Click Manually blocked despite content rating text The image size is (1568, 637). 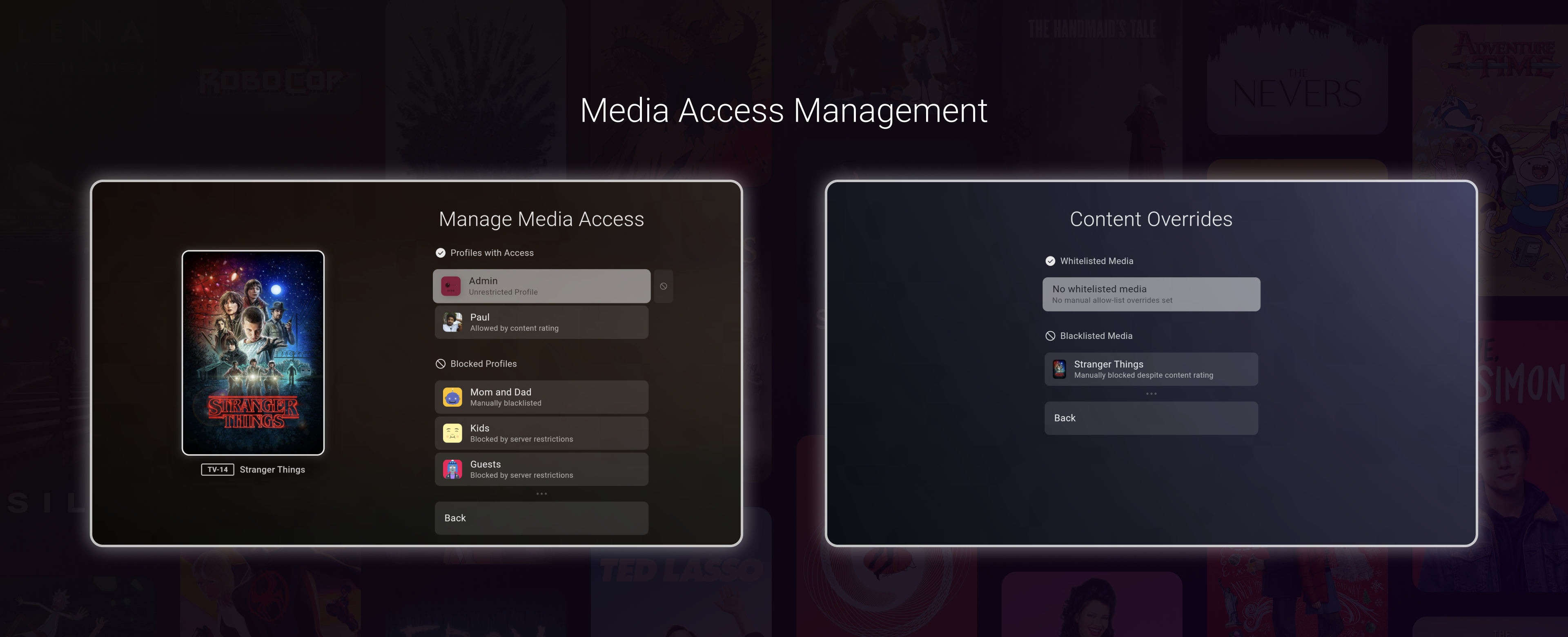(1144, 375)
